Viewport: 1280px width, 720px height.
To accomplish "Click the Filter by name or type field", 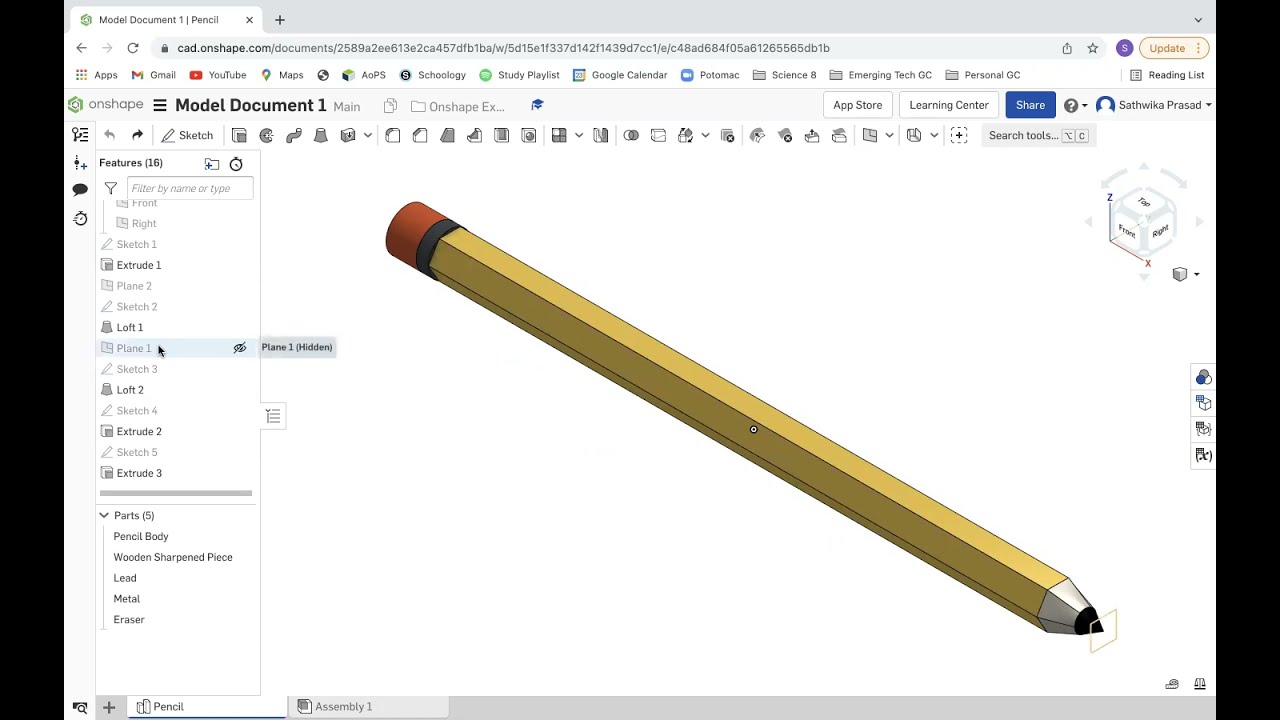I will [x=190, y=188].
